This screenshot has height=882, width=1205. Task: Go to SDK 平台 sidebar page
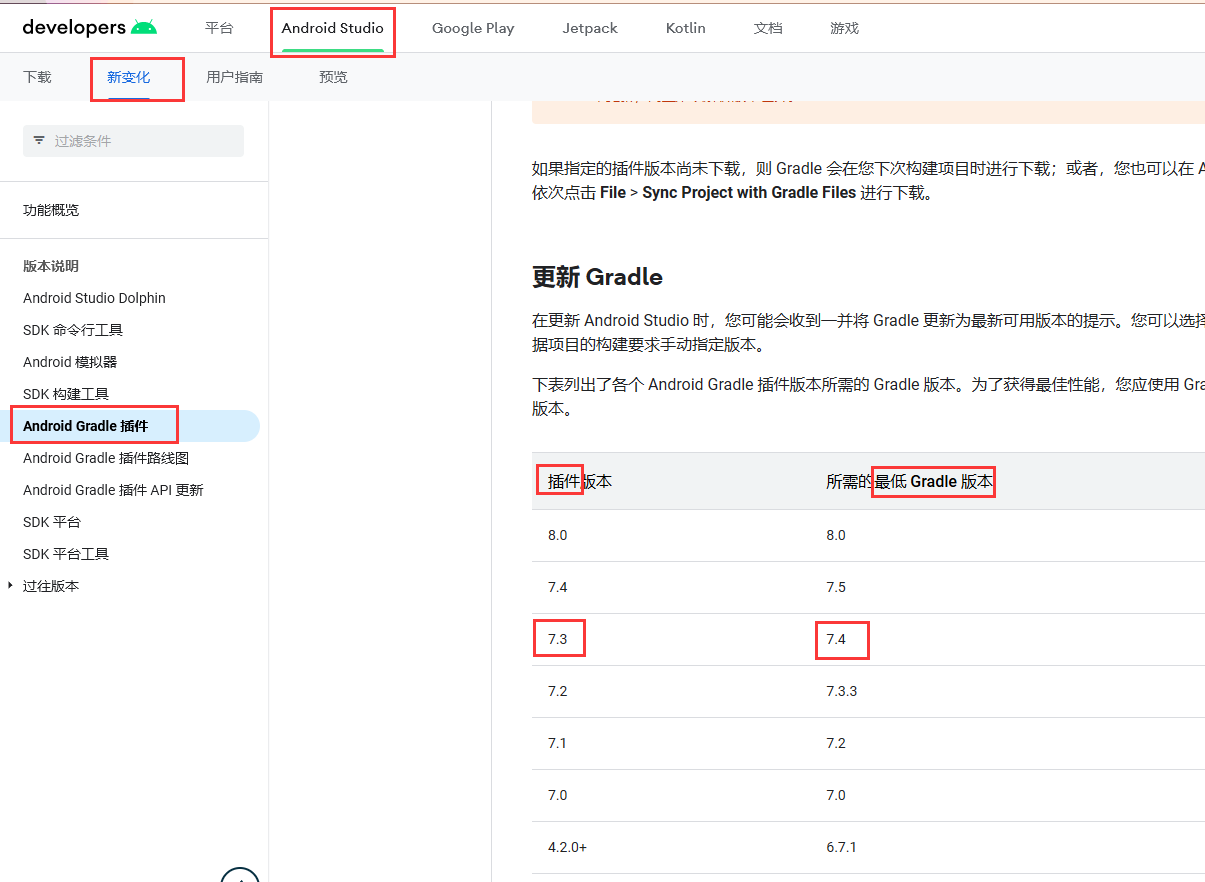pyautogui.click(x=52, y=522)
